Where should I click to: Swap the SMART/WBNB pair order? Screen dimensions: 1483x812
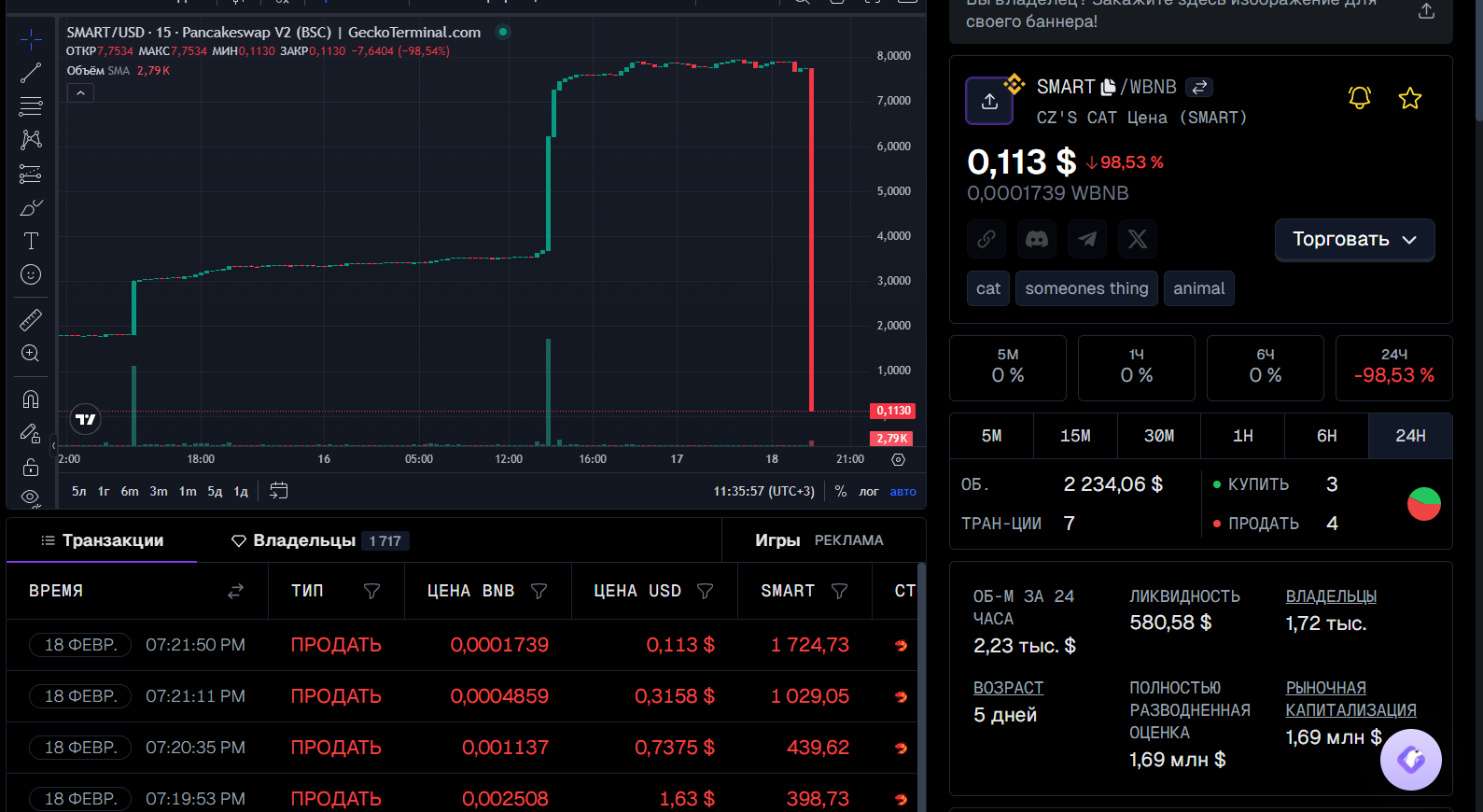point(1199,87)
